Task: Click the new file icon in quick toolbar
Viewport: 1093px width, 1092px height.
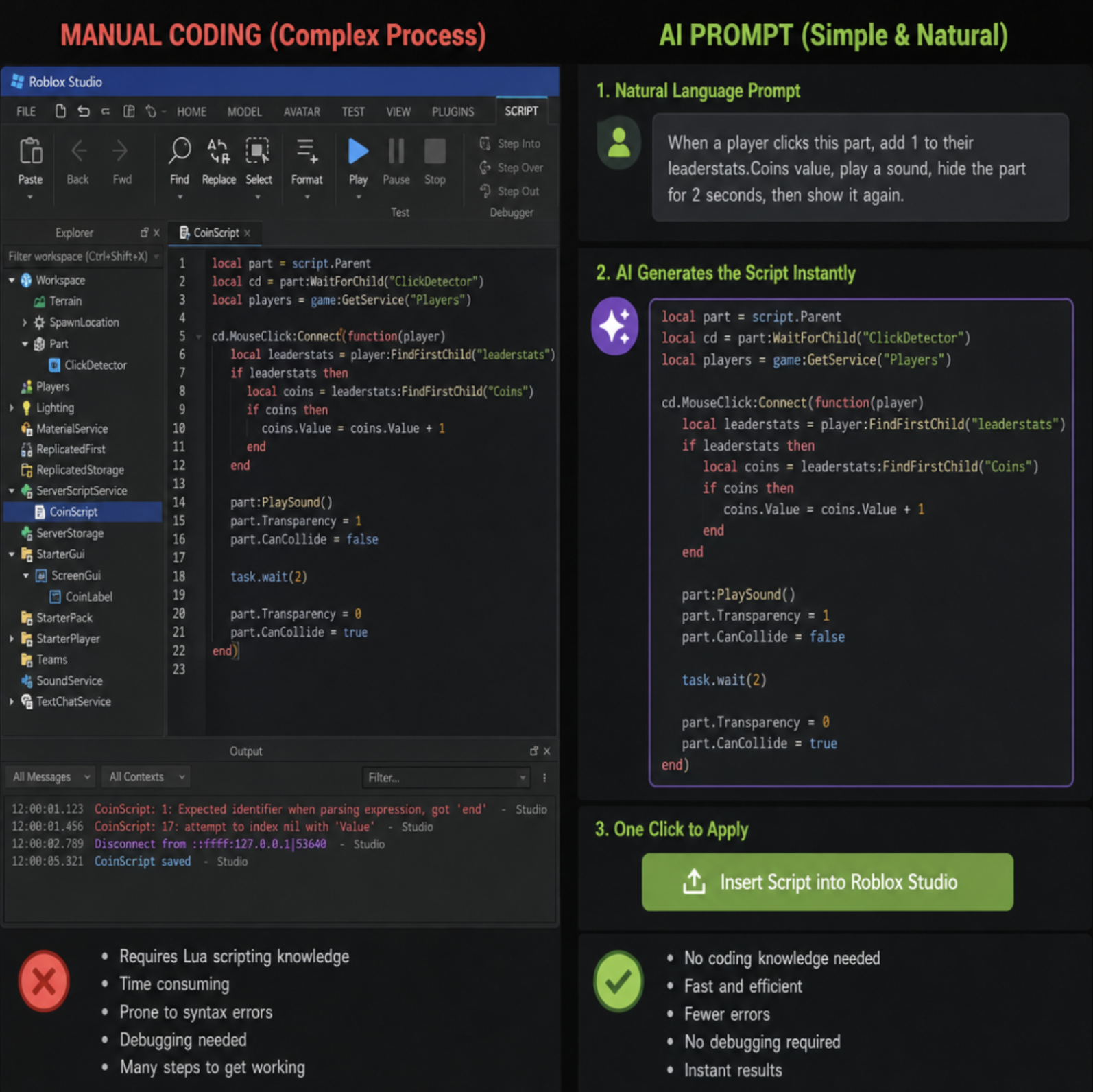Action: (x=60, y=111)
